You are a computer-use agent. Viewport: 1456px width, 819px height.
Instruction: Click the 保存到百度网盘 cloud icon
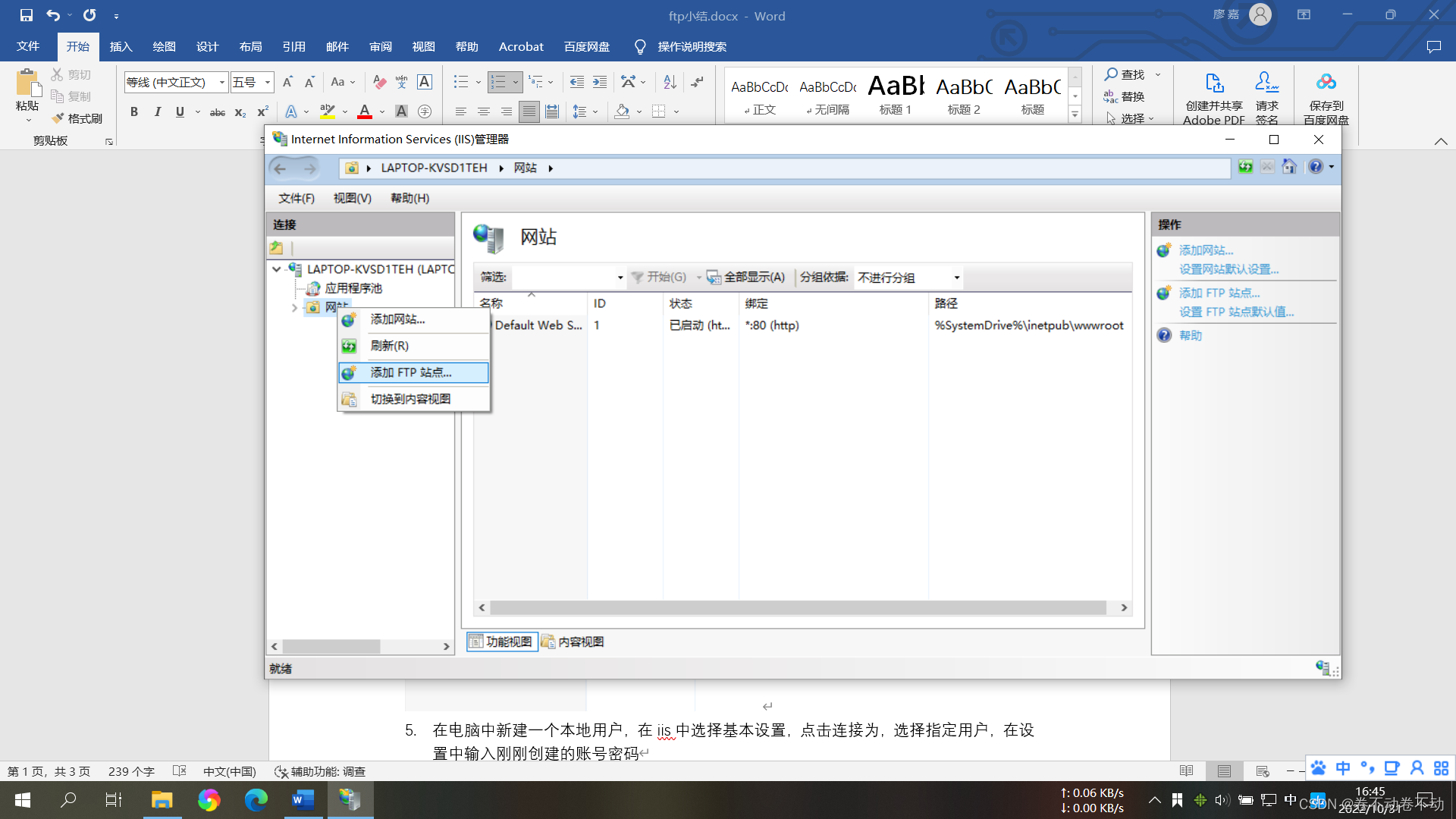[1326, 83]
